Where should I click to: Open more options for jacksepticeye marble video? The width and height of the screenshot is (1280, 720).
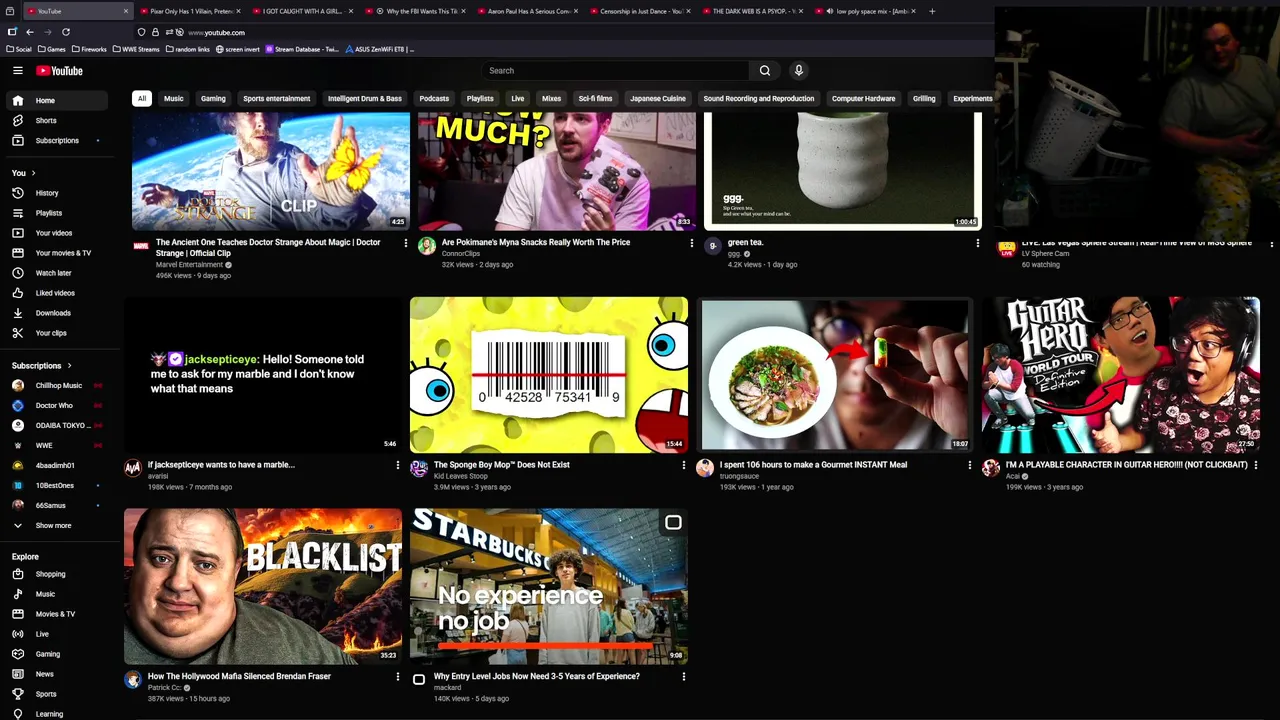pos(397,465)
